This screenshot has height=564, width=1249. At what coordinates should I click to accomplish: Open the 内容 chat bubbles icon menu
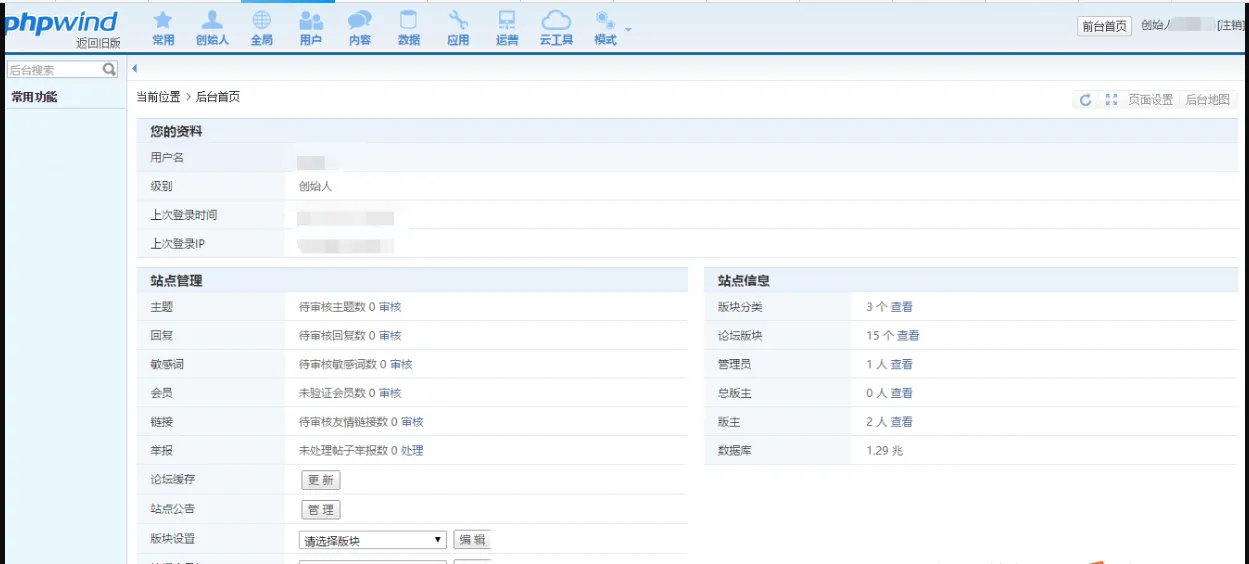(x=360, y=28)
